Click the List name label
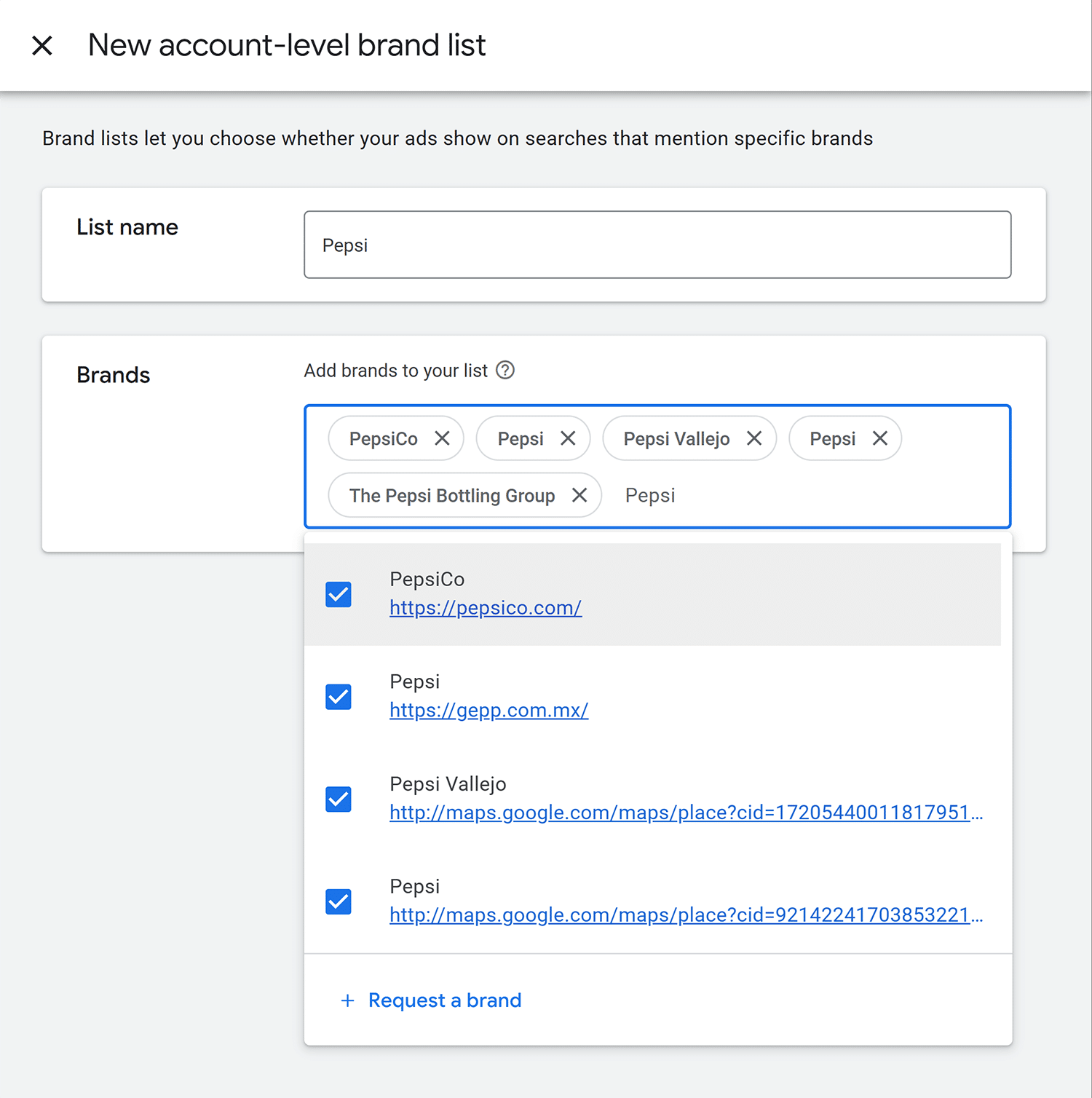Viewport: 1092px width, 1098px height. coord(127,227)
